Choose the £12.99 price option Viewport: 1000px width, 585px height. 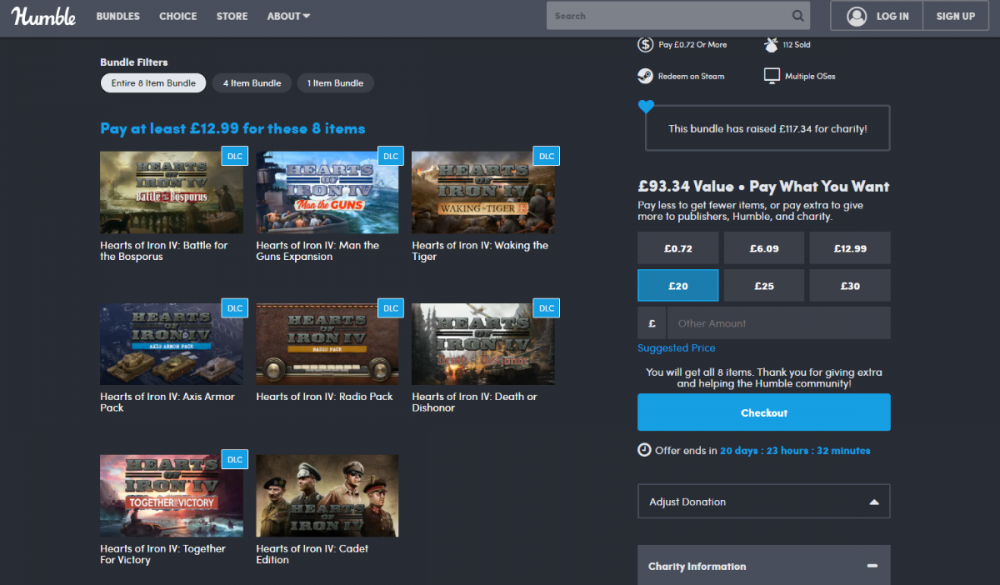[x=850, y=248]
